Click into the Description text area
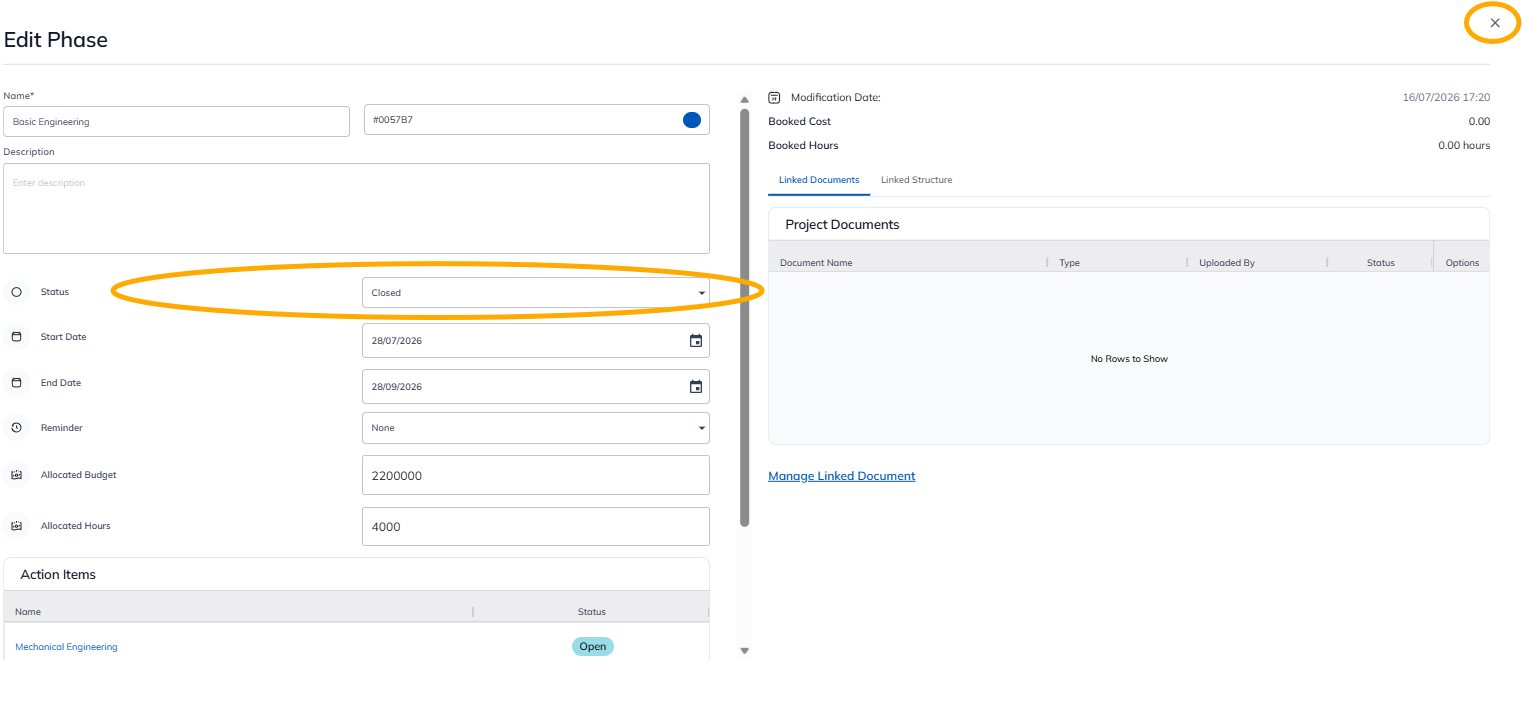 [356, 208]
